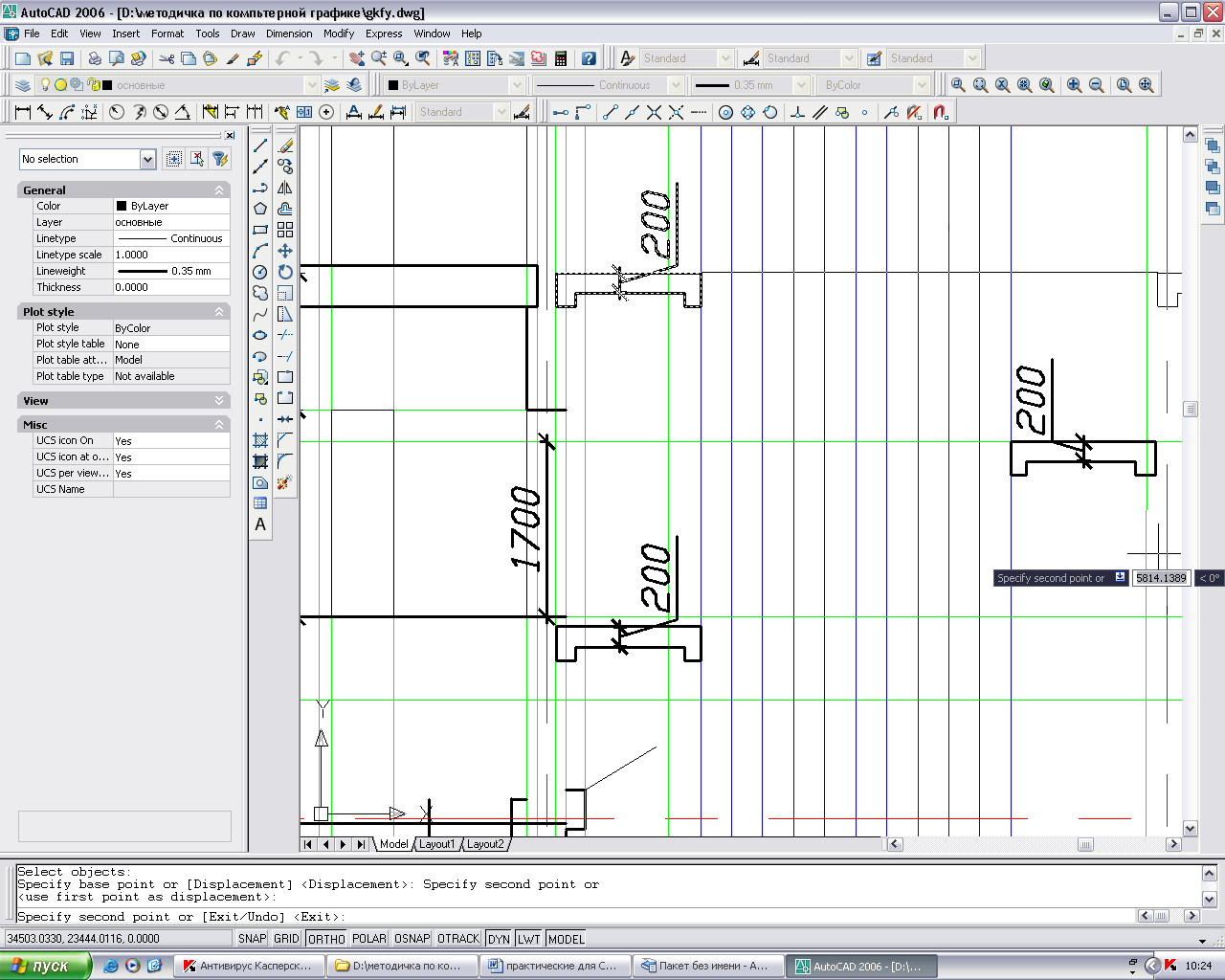Toggle OTRACK in status bar
1225x980 pixels.
[x=458, y=939]
